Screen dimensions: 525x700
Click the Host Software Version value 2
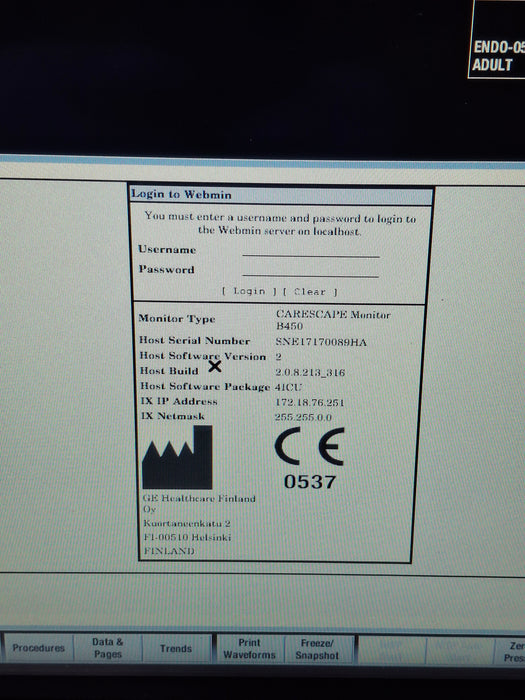(279, 357)
